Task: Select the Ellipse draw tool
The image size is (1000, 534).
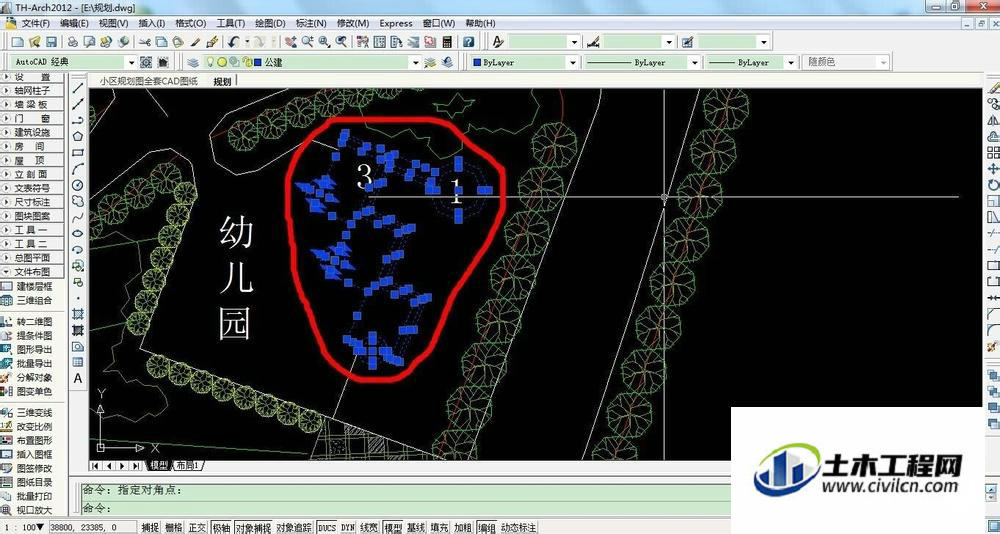Action: pos(78,234)
